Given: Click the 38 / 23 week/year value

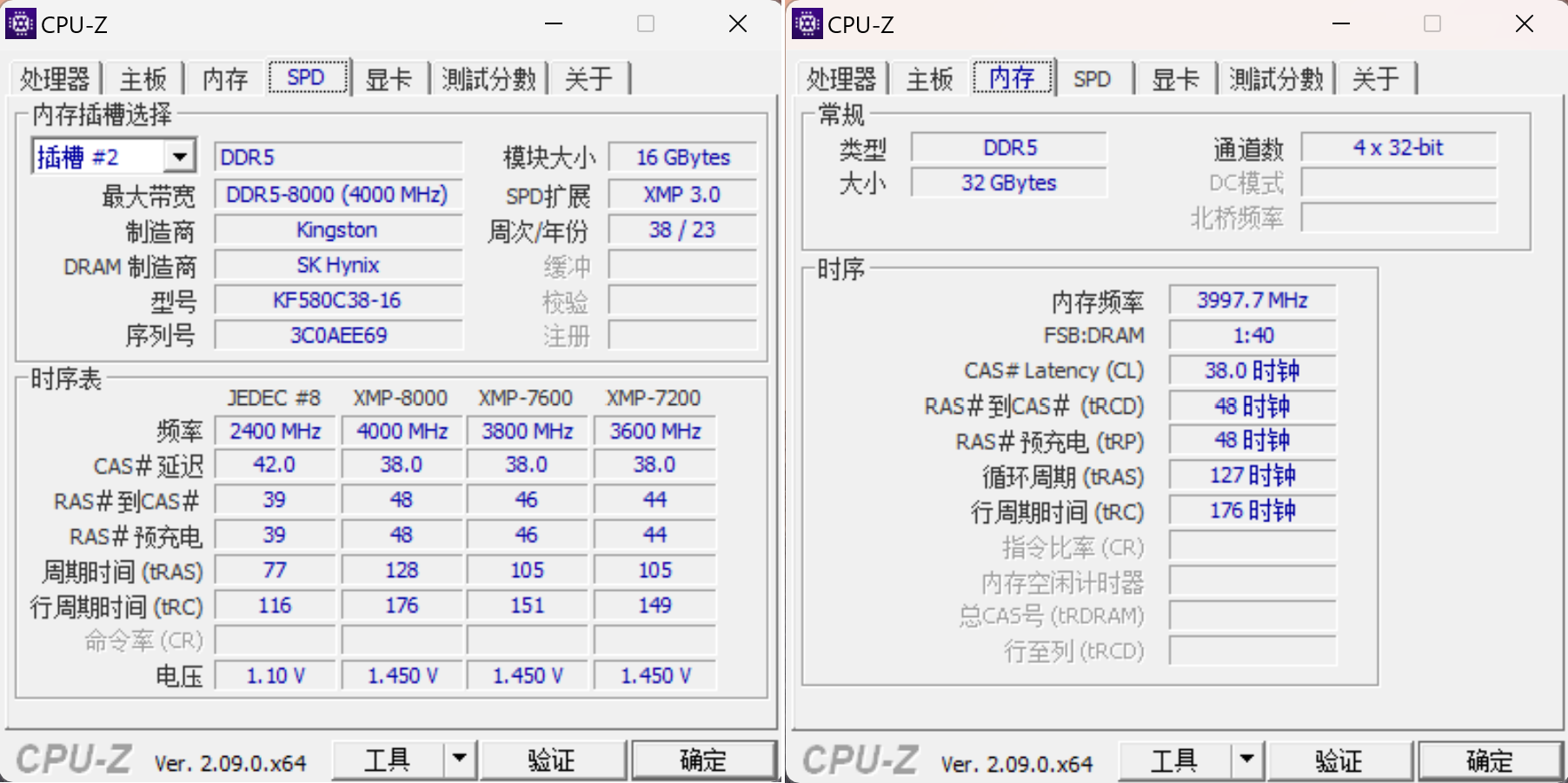Looking at the screenshot, I should (x=682, y=229).
